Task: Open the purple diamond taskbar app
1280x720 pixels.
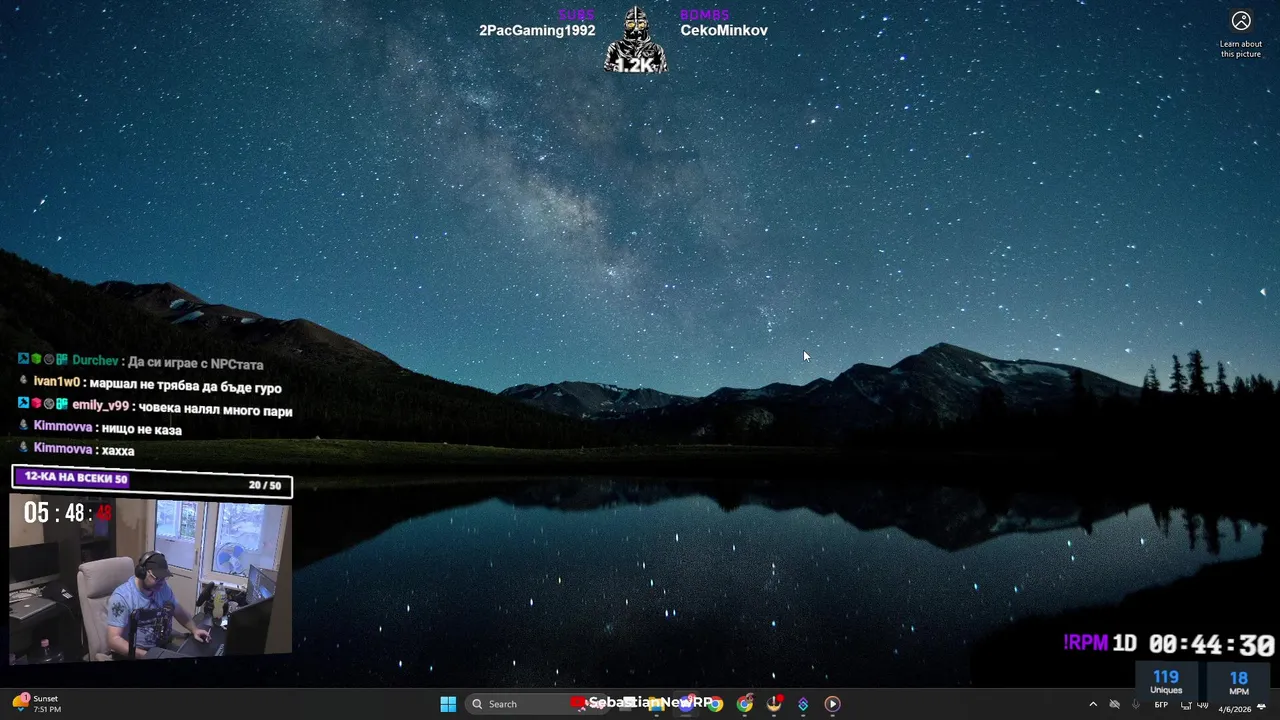Action: coord(803,704)
